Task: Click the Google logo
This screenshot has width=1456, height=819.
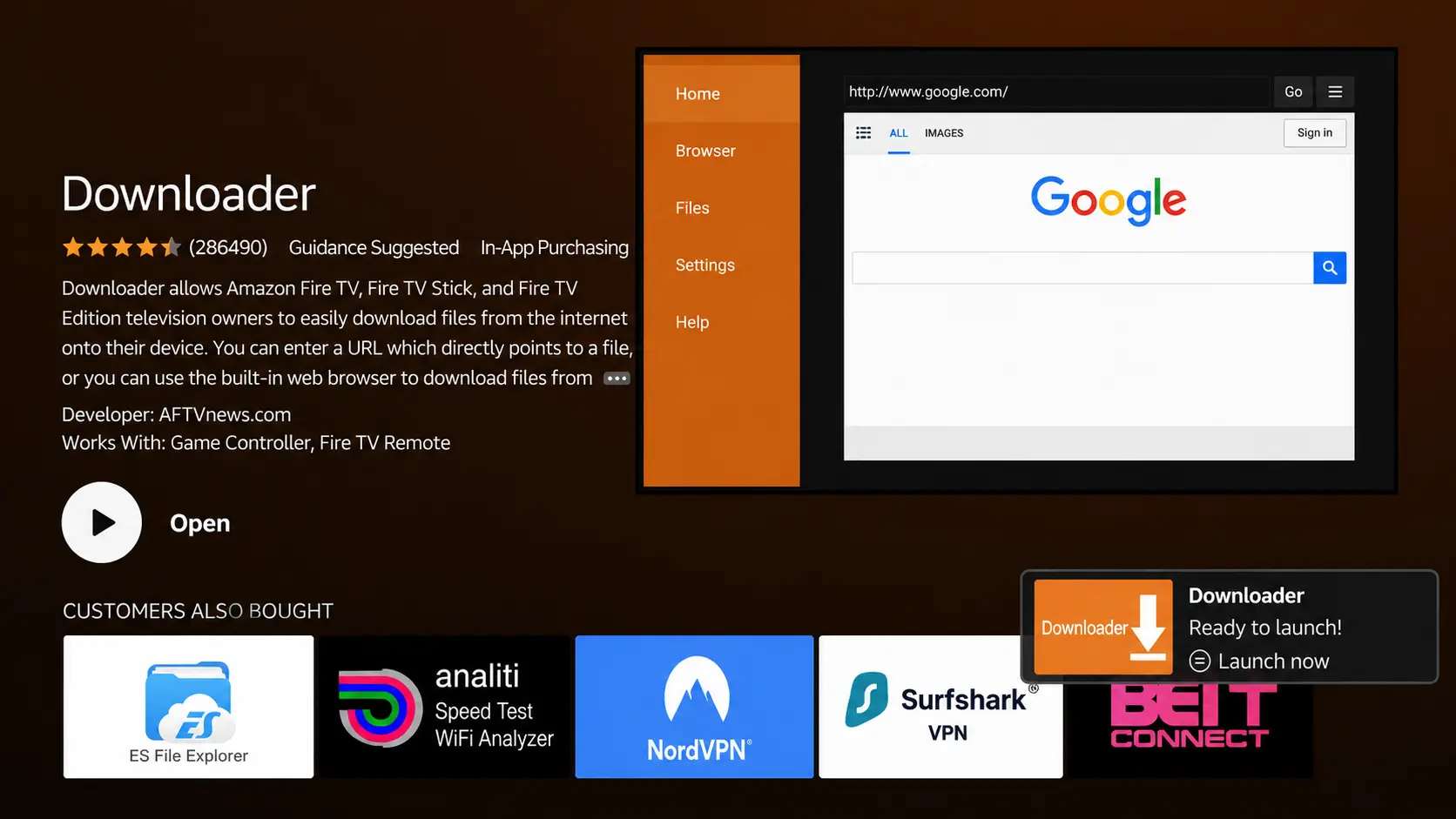Action: pyautogui.click(x=1109, y=200)
